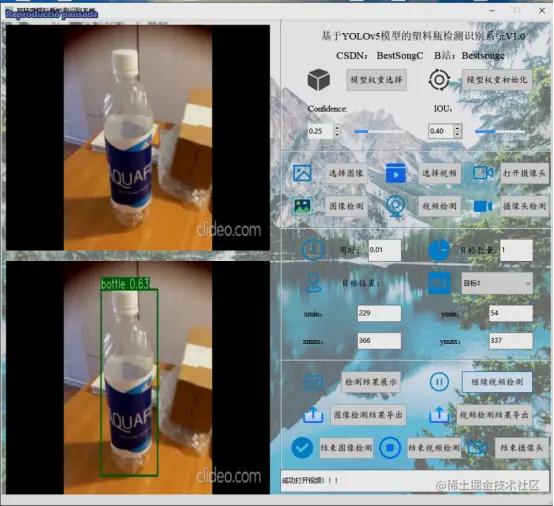Click 继续视频检测 button

[x=497, y=382]
